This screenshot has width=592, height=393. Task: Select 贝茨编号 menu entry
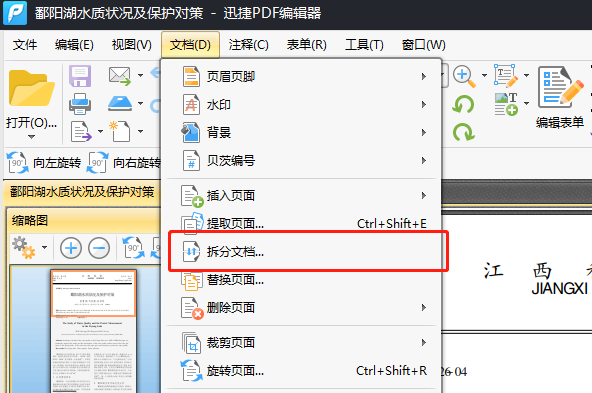tap(301, 160)
